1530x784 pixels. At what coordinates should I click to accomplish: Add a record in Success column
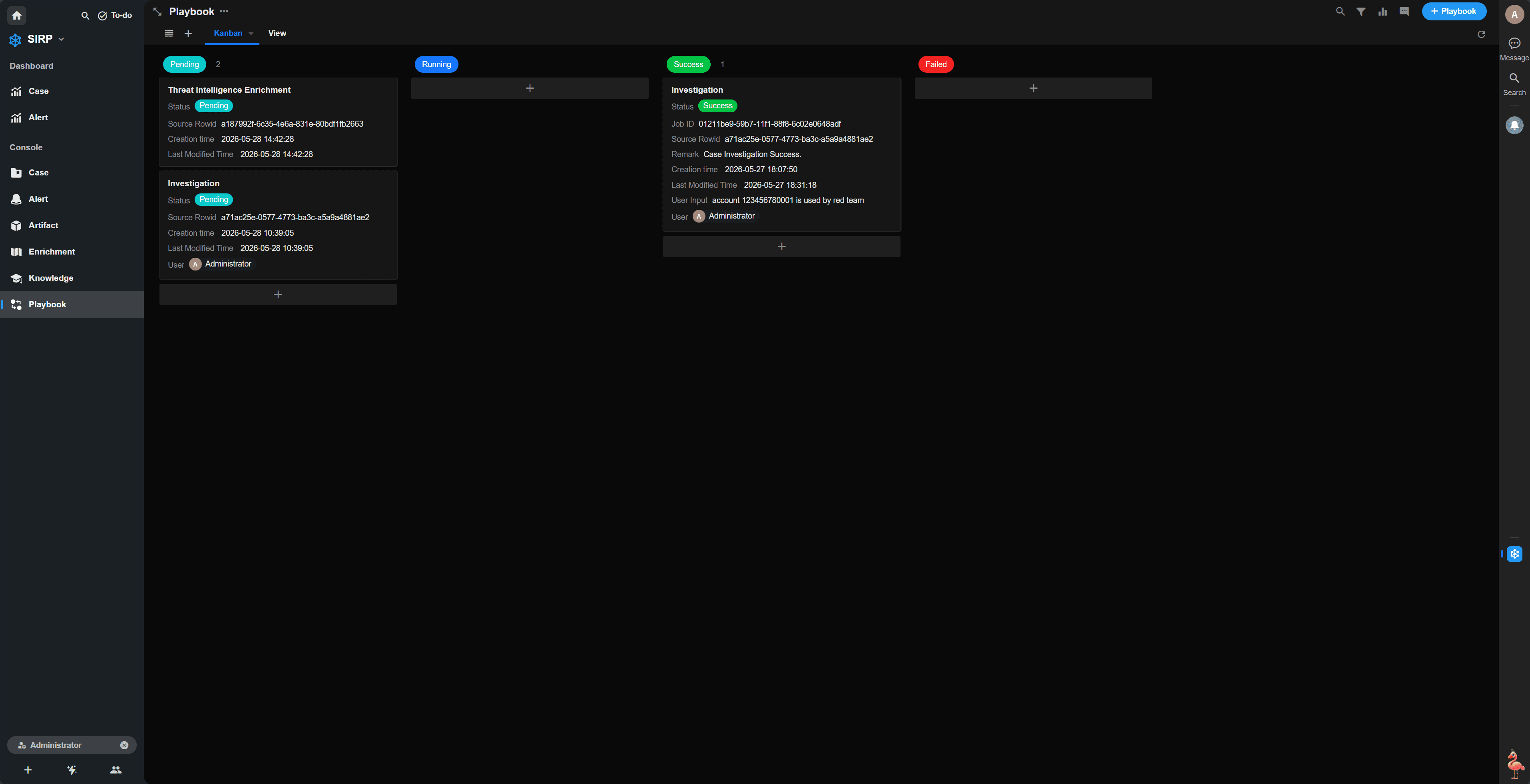[x=782, y=247]
